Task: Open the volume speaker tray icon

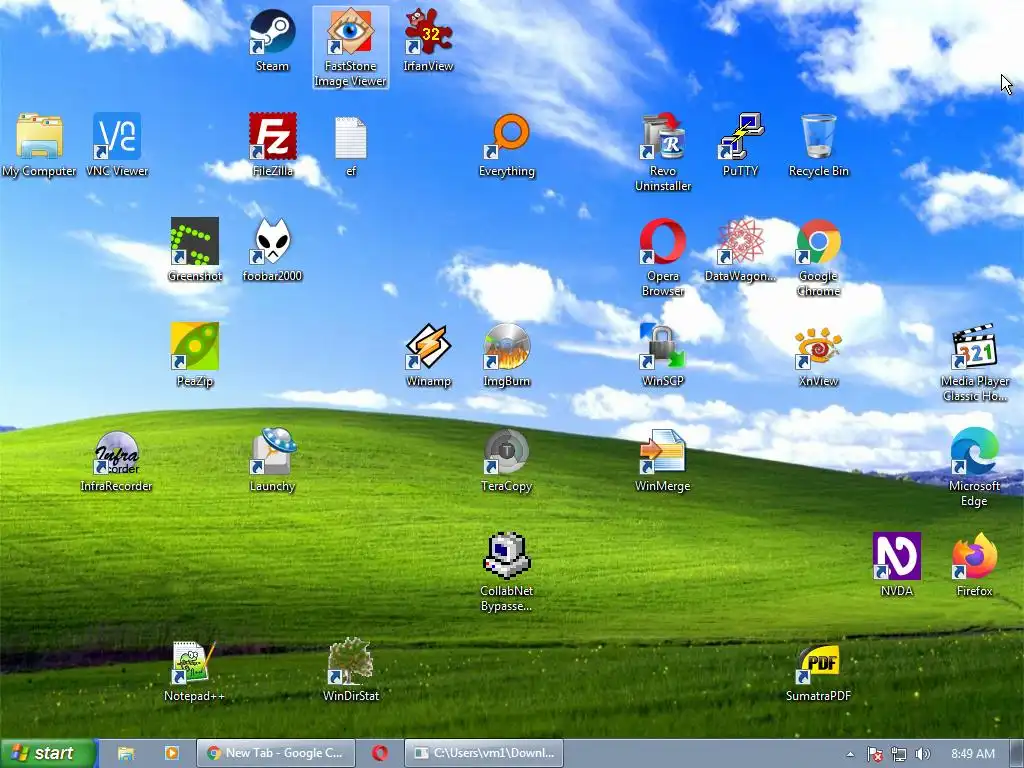Action: point(922,754)
